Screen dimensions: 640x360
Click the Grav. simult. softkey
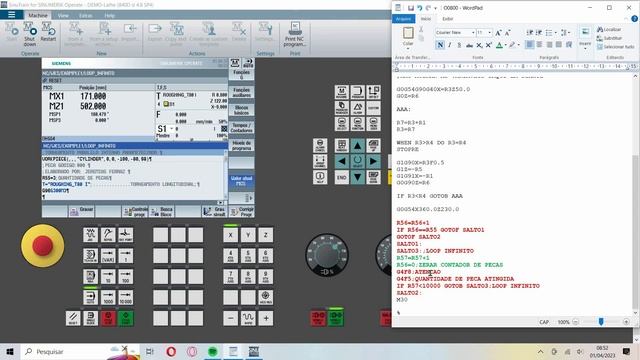[215, 211]
